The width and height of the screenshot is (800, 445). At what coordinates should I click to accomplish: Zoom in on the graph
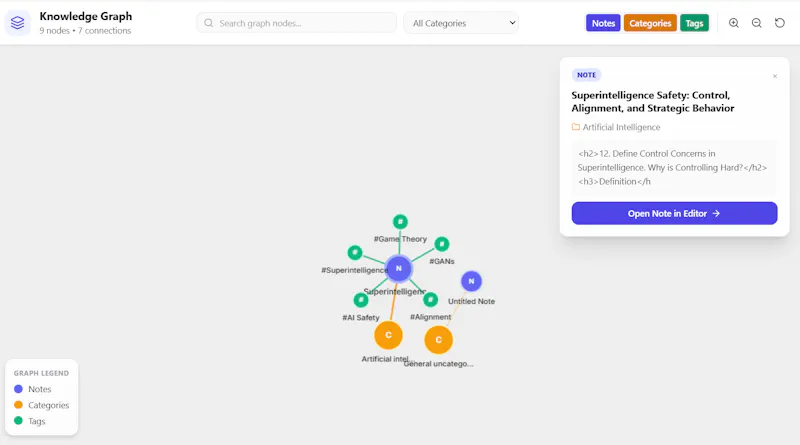pos(734,23)
